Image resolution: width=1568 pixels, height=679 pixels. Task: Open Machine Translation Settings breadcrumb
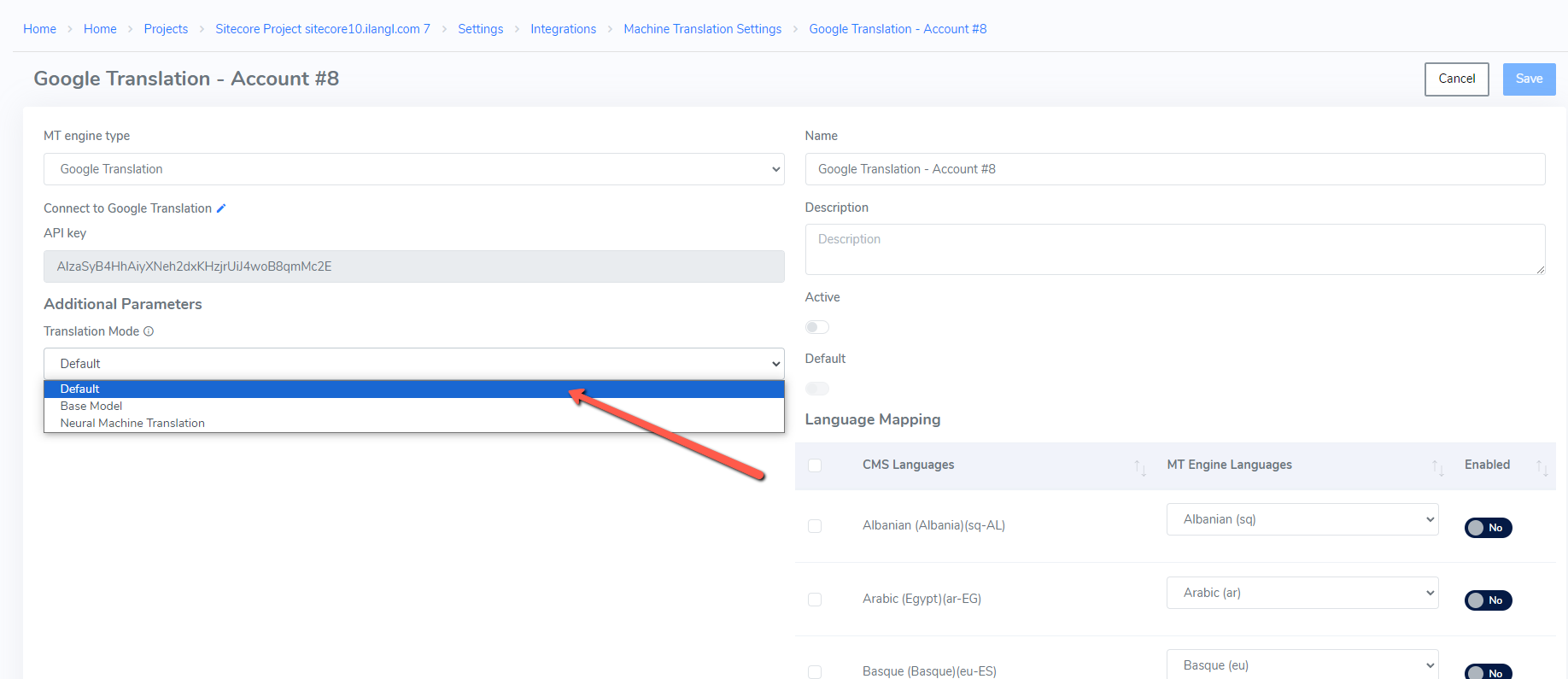point(703,29)
